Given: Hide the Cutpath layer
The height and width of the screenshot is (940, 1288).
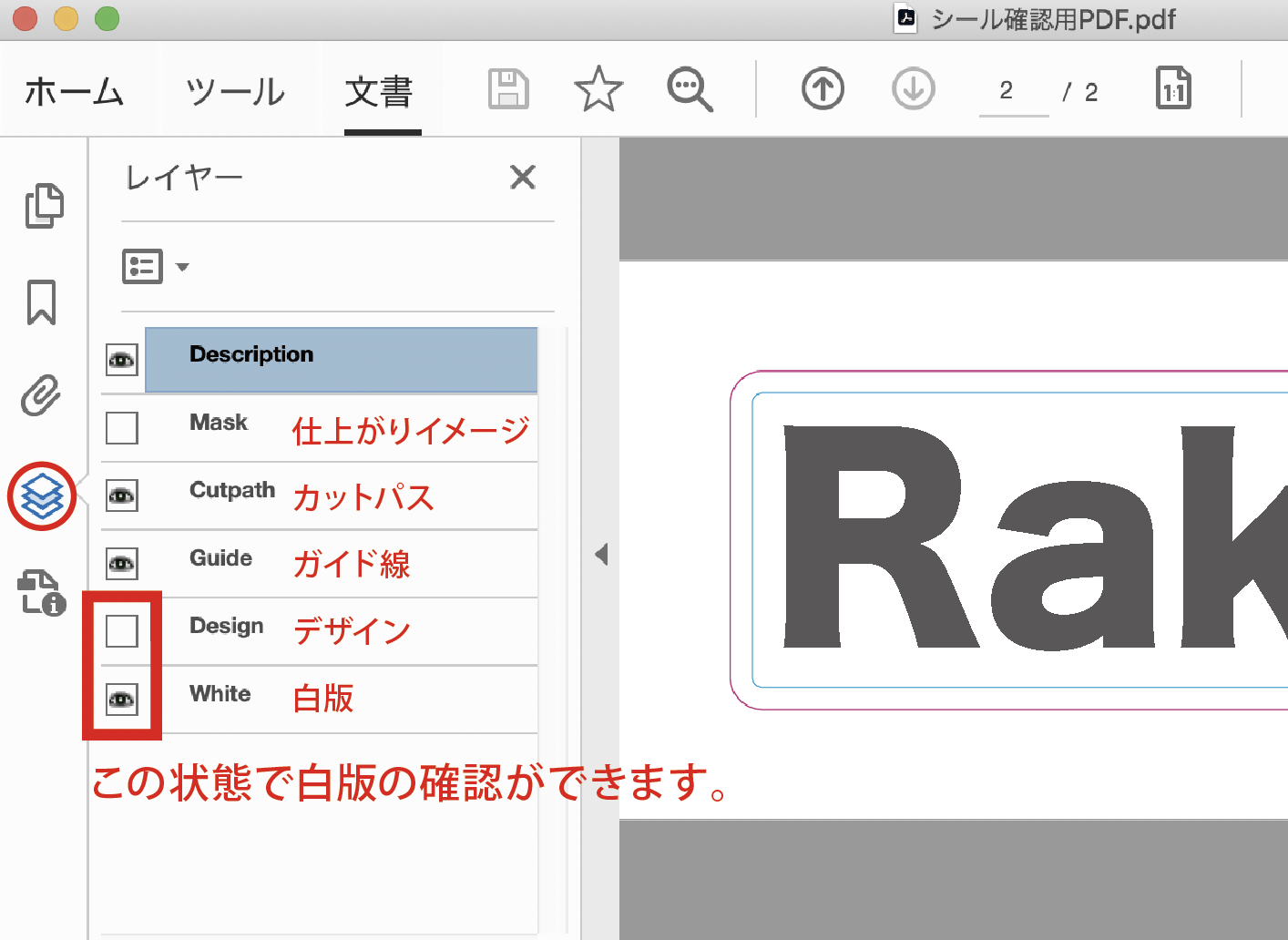Looking at the screenshot, I should [121, 496].
